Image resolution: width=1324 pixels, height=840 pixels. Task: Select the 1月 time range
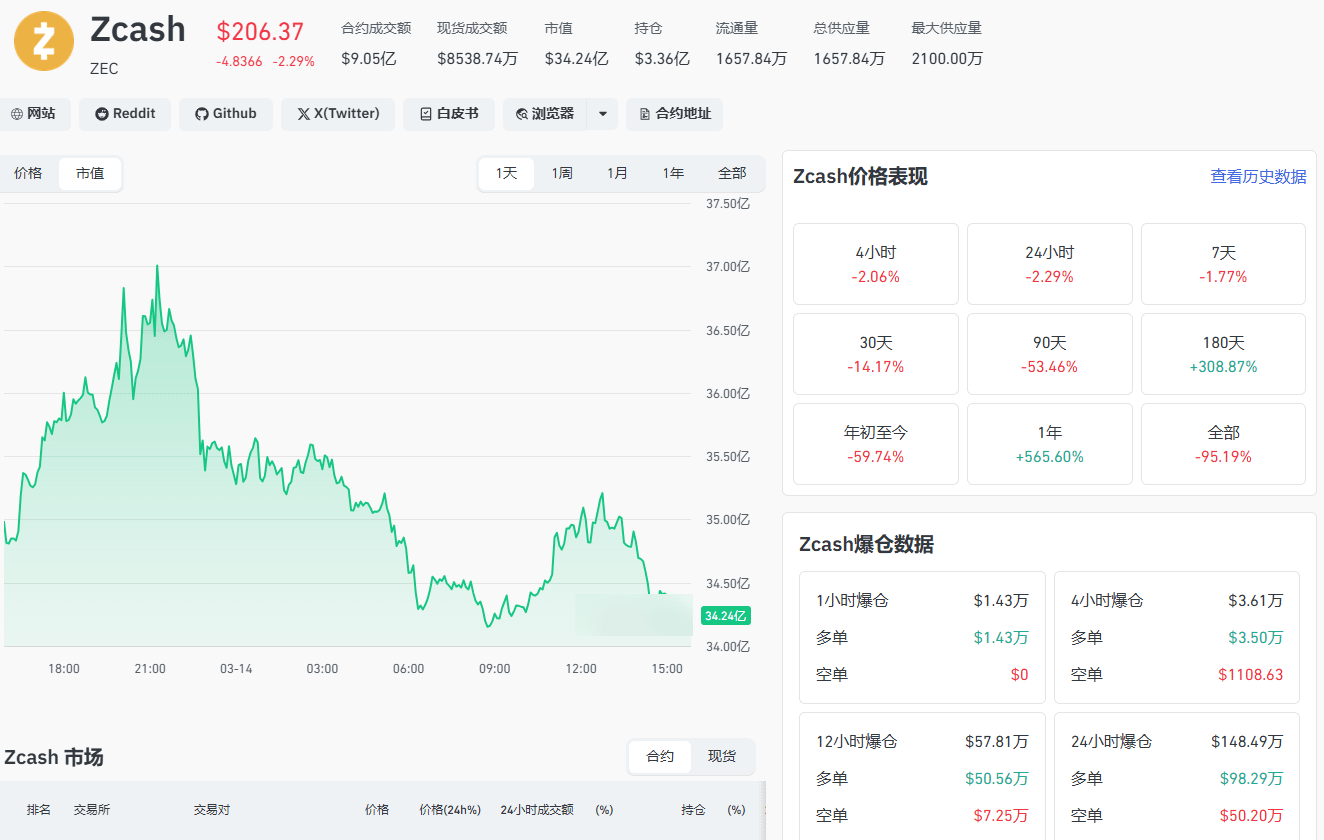coord(618,173)
